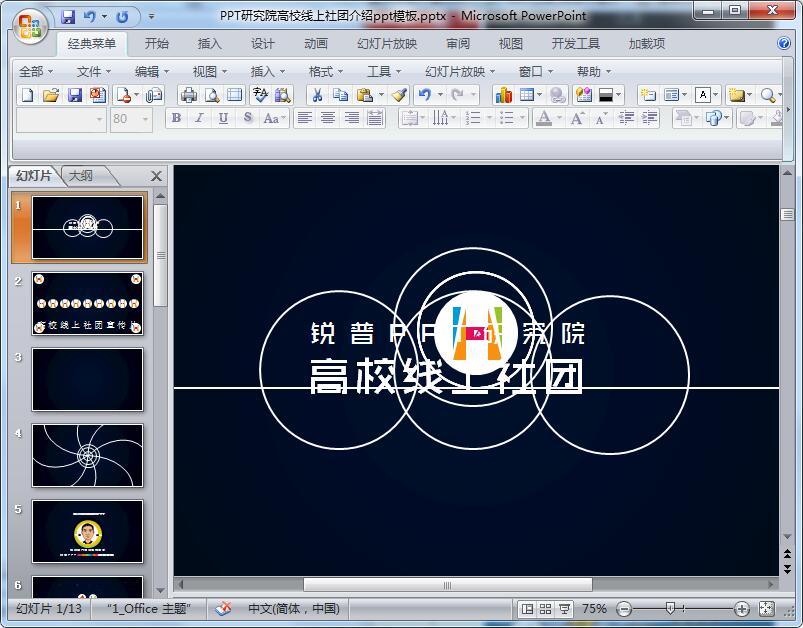The width and height of the screenshot is (803, 628).
Task: Expand the 格式 dropdown menu
Action: pyautogui.click(x=326, y=72)
